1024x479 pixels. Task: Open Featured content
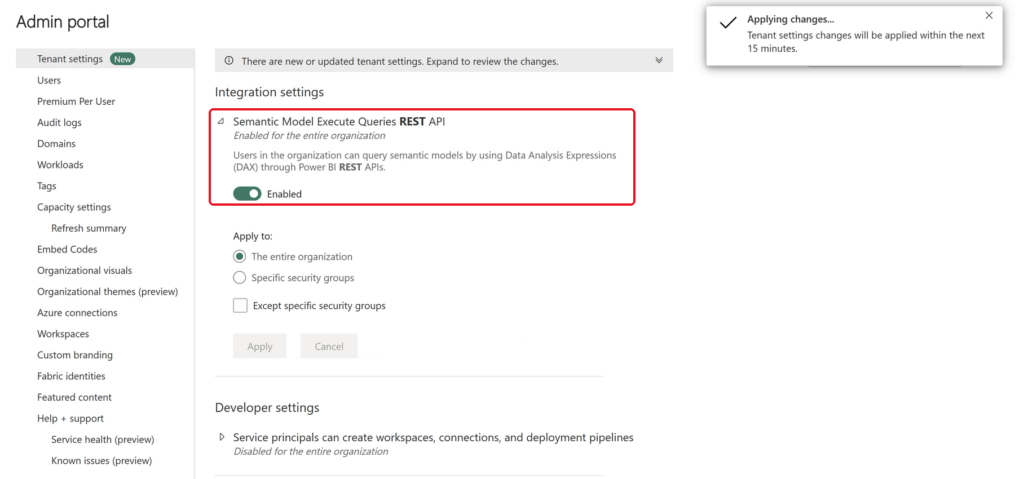point(74,397)
